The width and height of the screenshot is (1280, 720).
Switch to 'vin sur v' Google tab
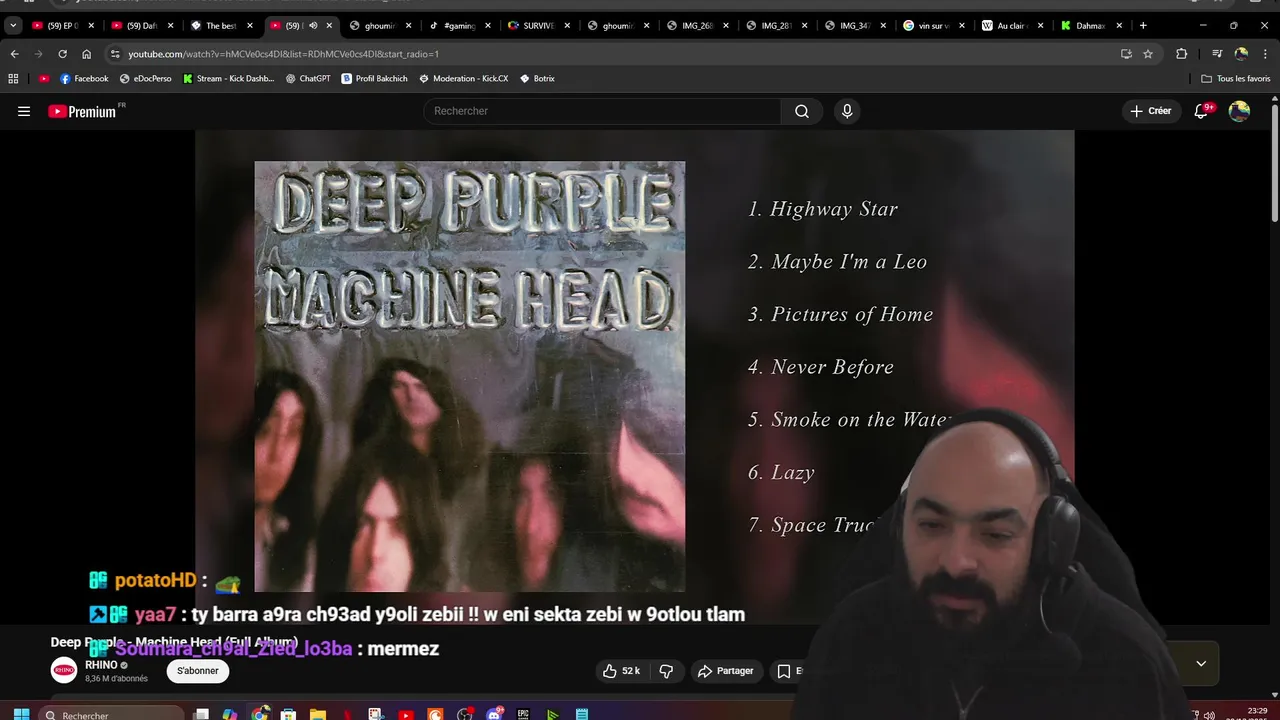932,26
